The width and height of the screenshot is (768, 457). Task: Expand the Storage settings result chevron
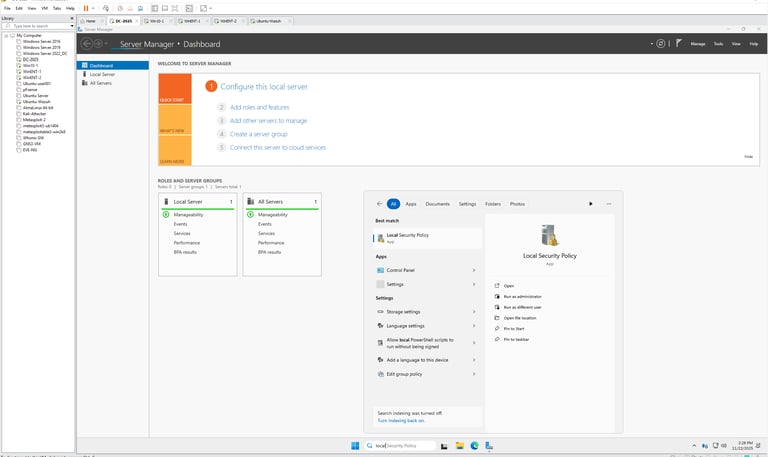(474, 312)
